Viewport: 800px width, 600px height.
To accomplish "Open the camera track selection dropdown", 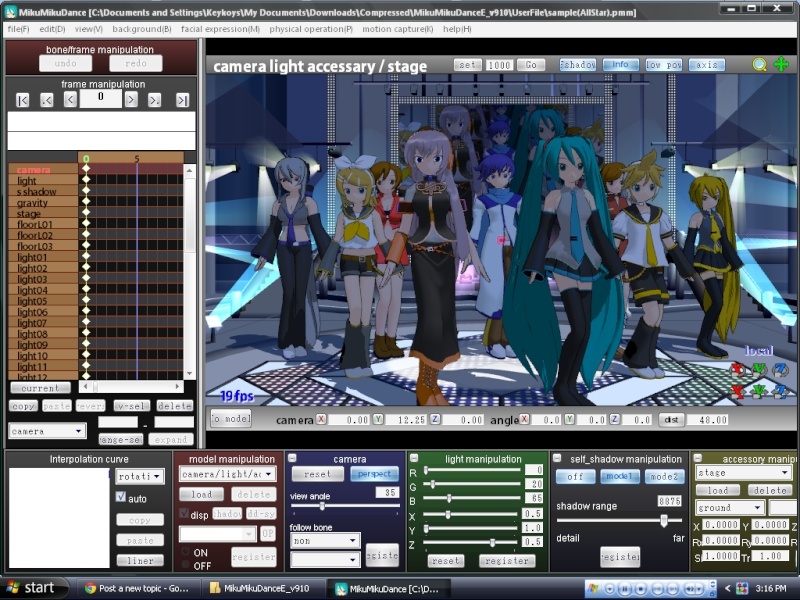I will 46,431.
